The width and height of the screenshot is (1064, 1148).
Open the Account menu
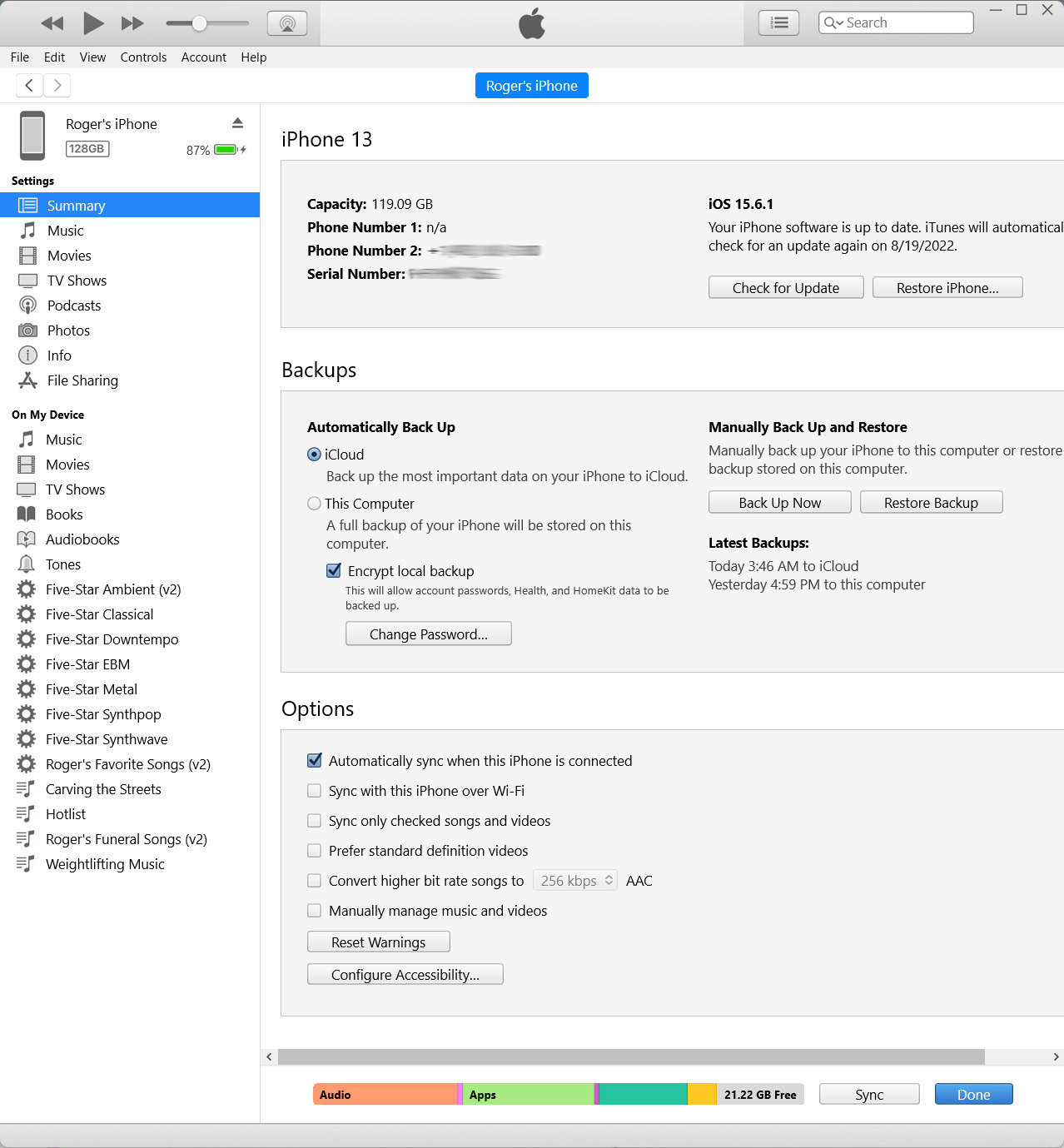point(203,57)
